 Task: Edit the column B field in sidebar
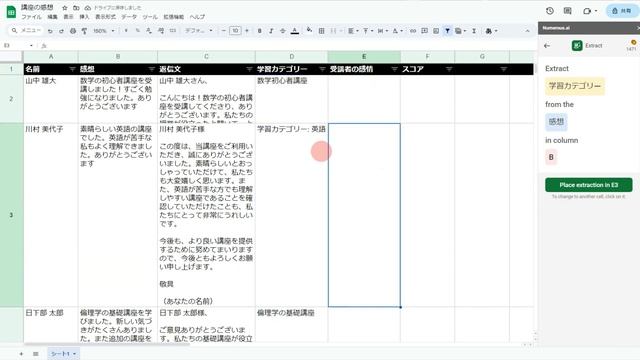pyautogui.click(x=551, y=157)
